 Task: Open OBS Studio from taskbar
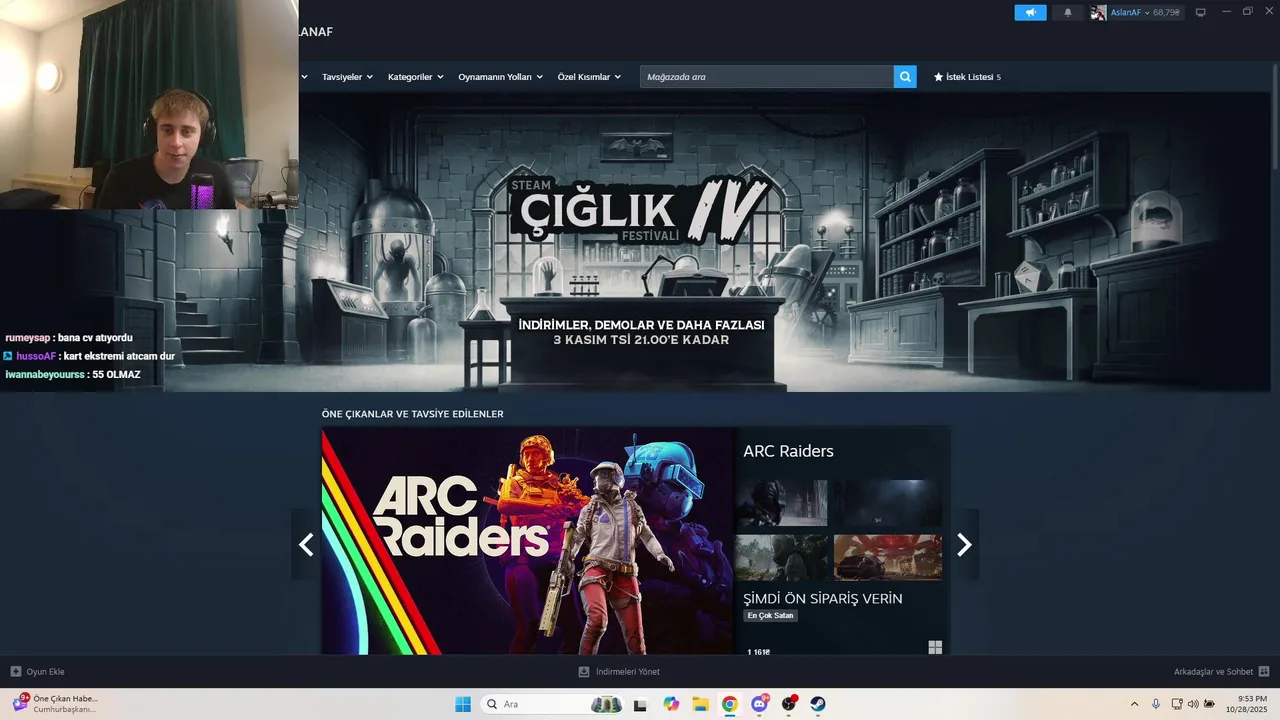pyautogui.click(x=789, y=704)
